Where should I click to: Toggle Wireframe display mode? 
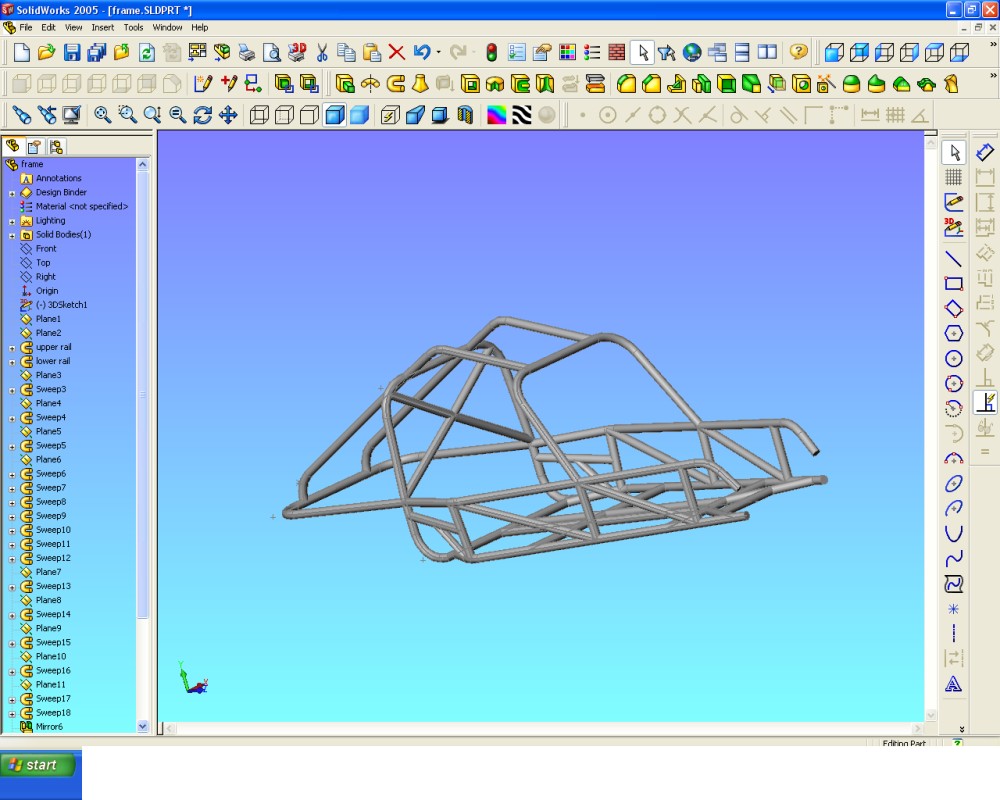pos(259,115)
